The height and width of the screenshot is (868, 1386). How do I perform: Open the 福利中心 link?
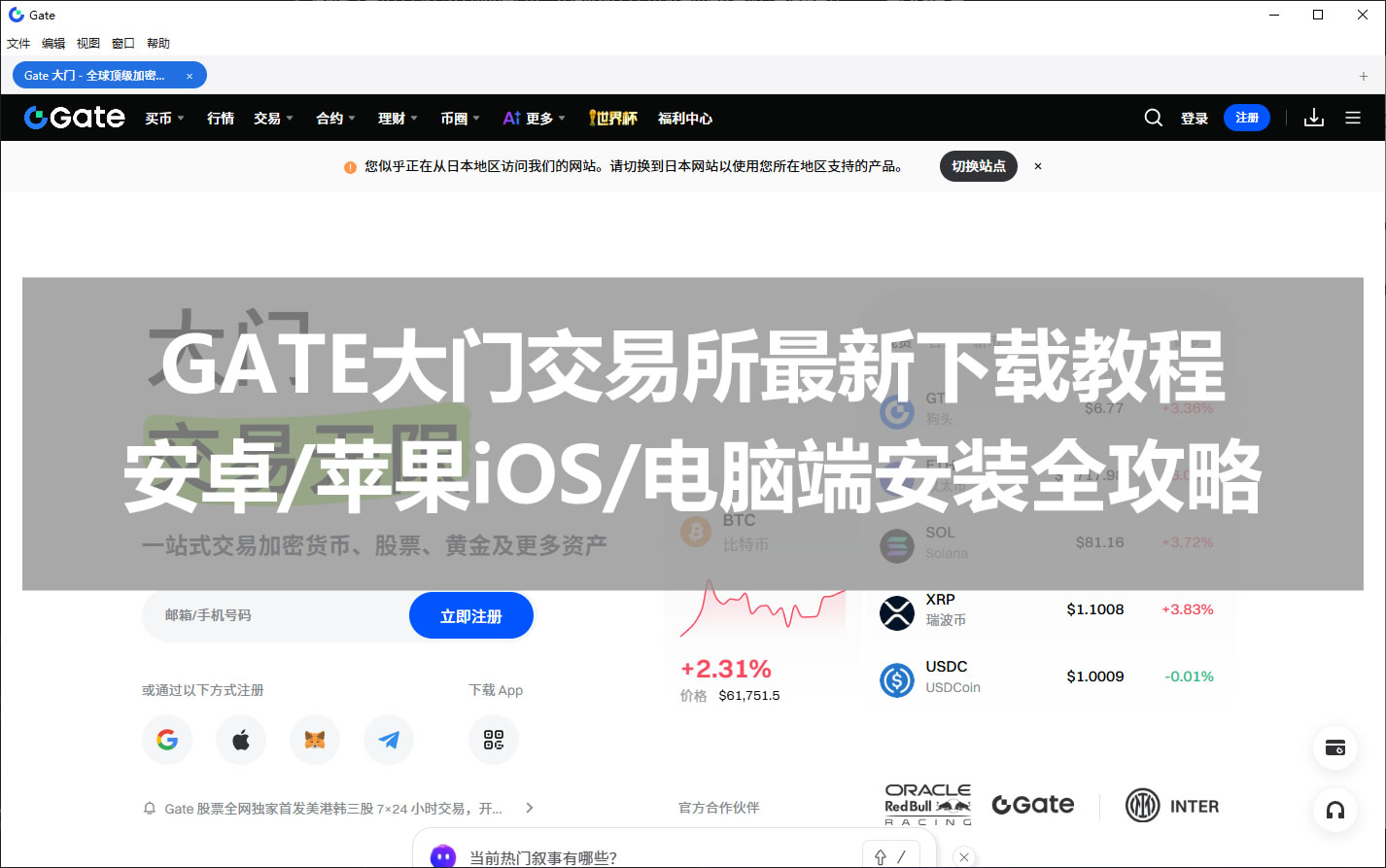pos(685,118)
